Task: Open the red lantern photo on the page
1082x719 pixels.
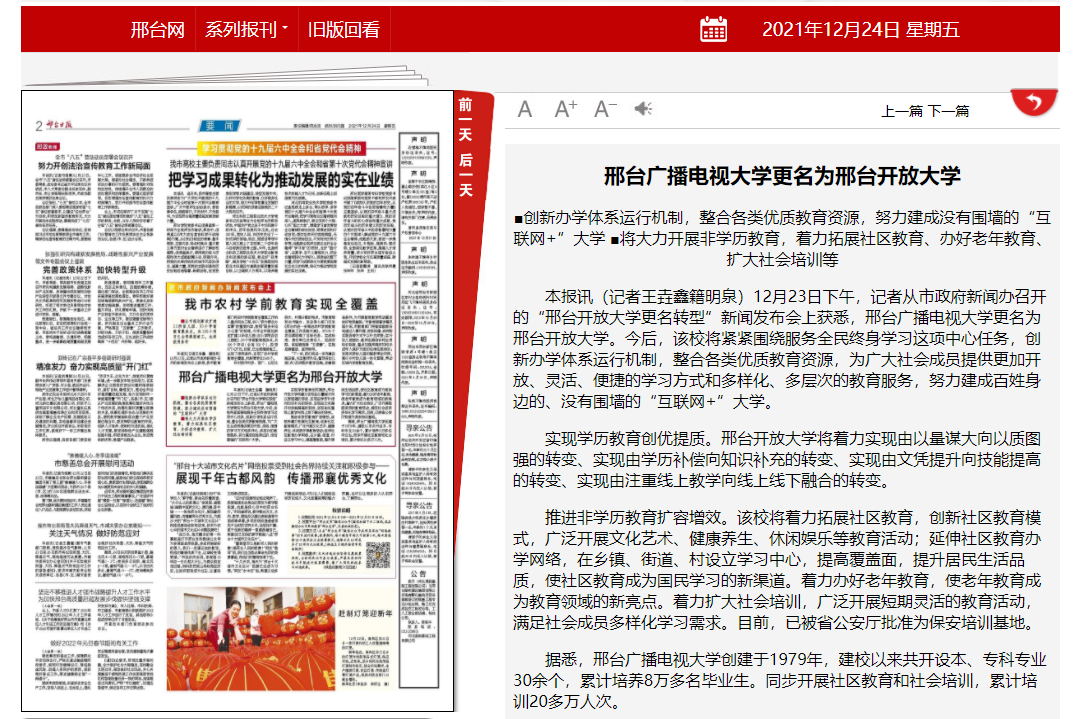Action: 250,639
